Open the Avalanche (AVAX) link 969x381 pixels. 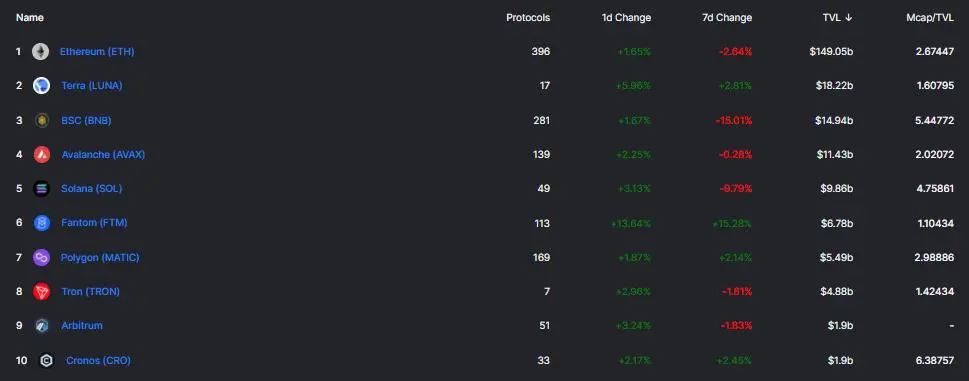click(103, 154)
